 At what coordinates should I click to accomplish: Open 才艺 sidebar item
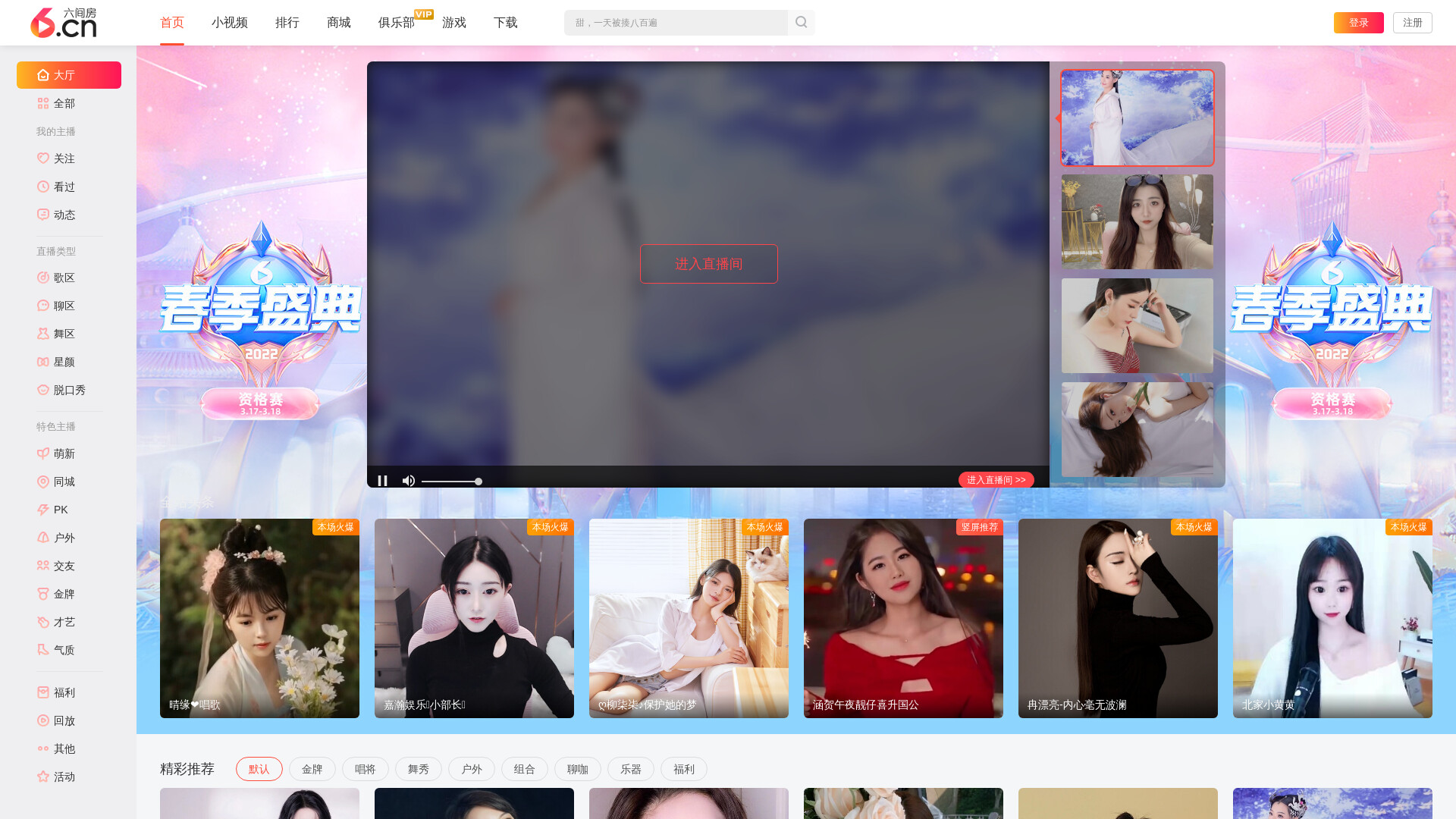[69, 622]
